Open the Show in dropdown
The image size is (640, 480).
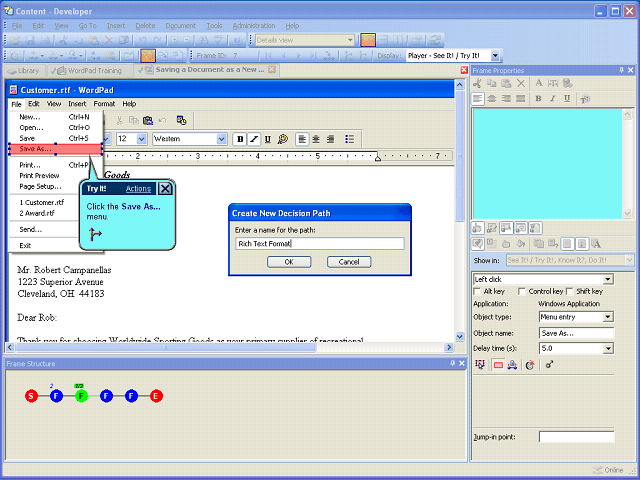pyautogui.click(x=629, y=260)
